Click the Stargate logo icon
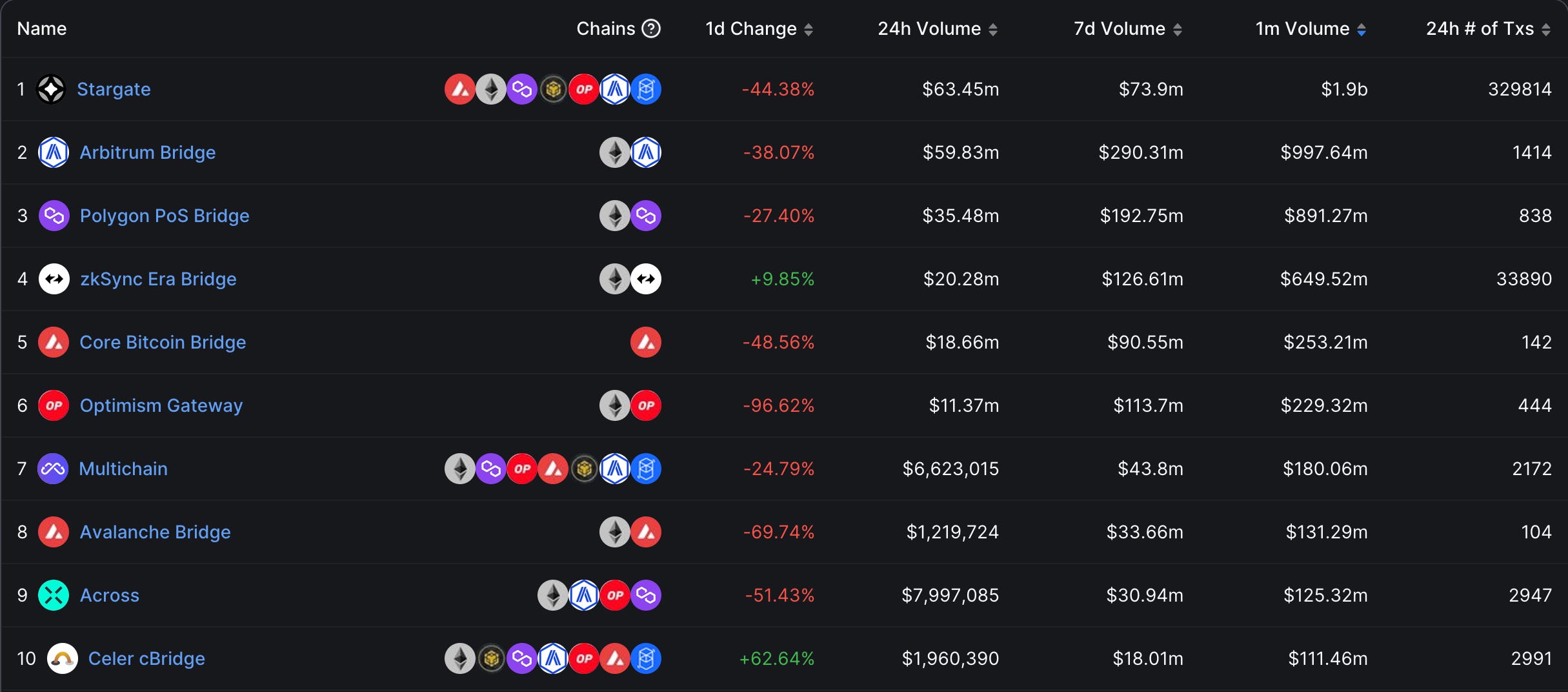1568x692 pixels. pos(51,89)
